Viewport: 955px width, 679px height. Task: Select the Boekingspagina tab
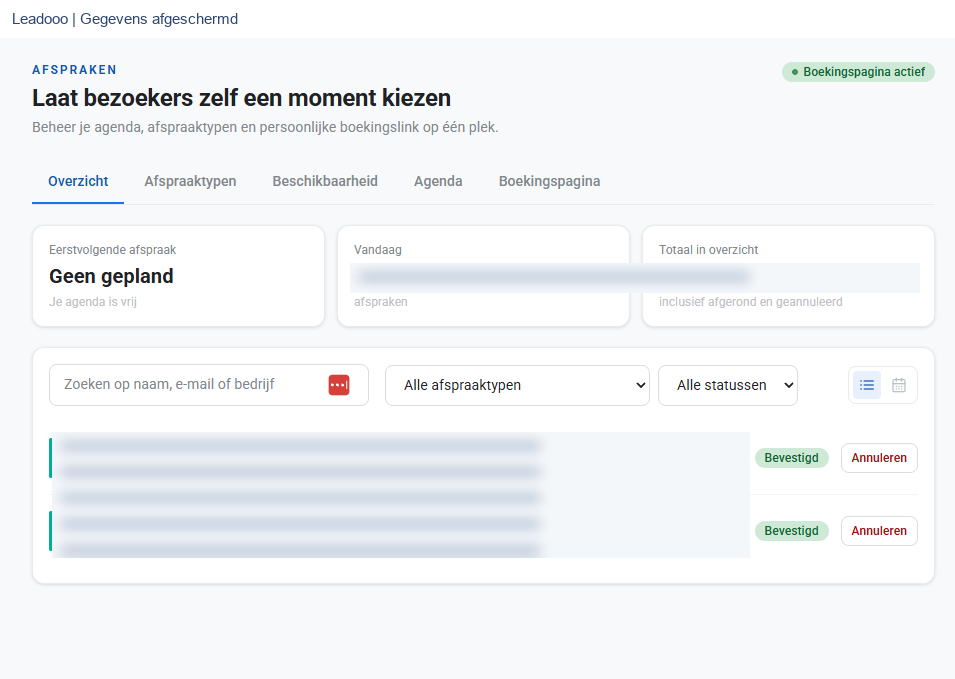(549, 181)
